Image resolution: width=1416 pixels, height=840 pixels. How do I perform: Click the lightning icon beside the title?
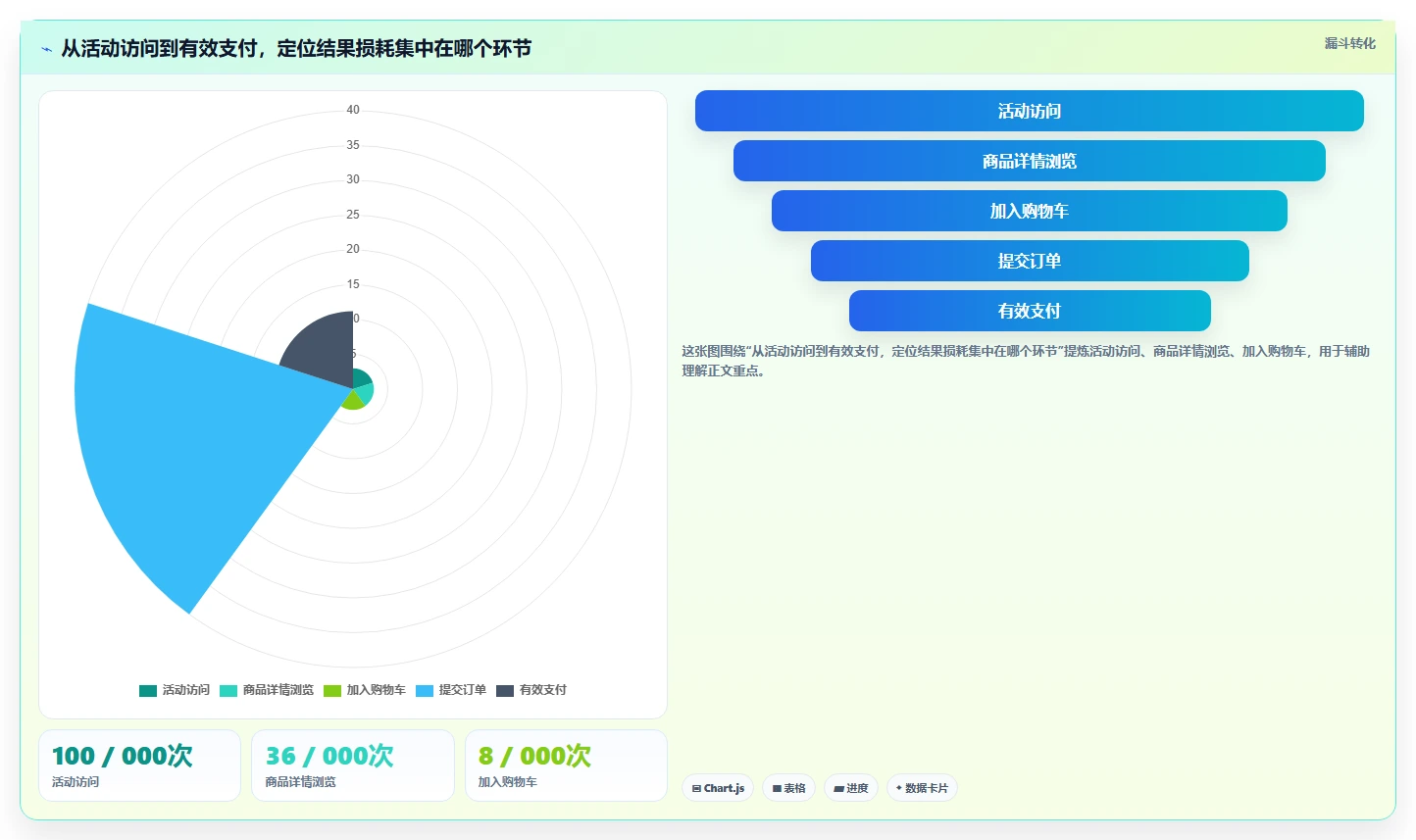click(x=46, y=49)
